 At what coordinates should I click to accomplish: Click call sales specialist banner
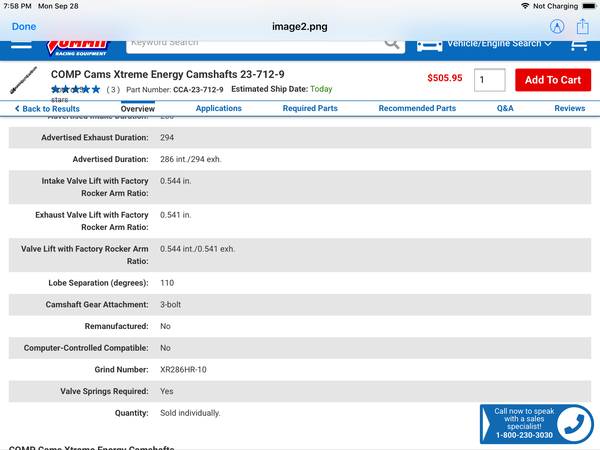click(x=536, y=424)
